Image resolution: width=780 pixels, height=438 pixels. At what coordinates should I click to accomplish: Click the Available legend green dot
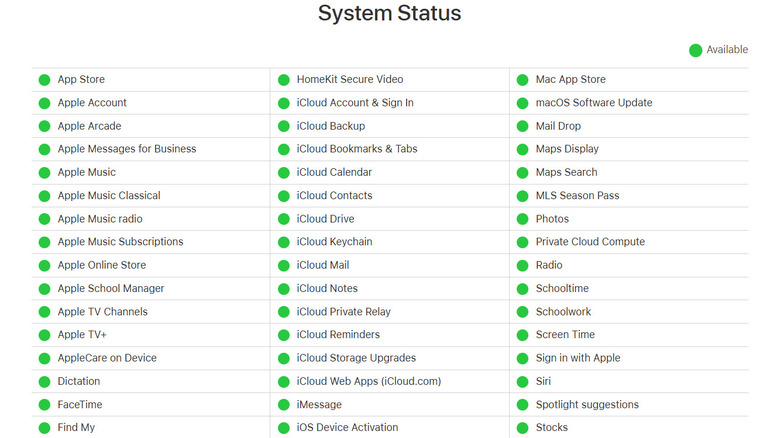click(x=695, y=50)
